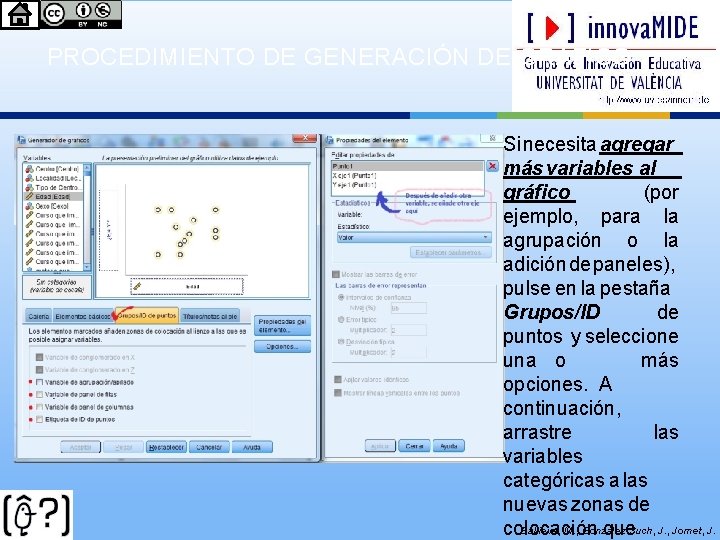Click the Opciones... button
This screenshot has height=540, width=720.
tap(282, 347)
